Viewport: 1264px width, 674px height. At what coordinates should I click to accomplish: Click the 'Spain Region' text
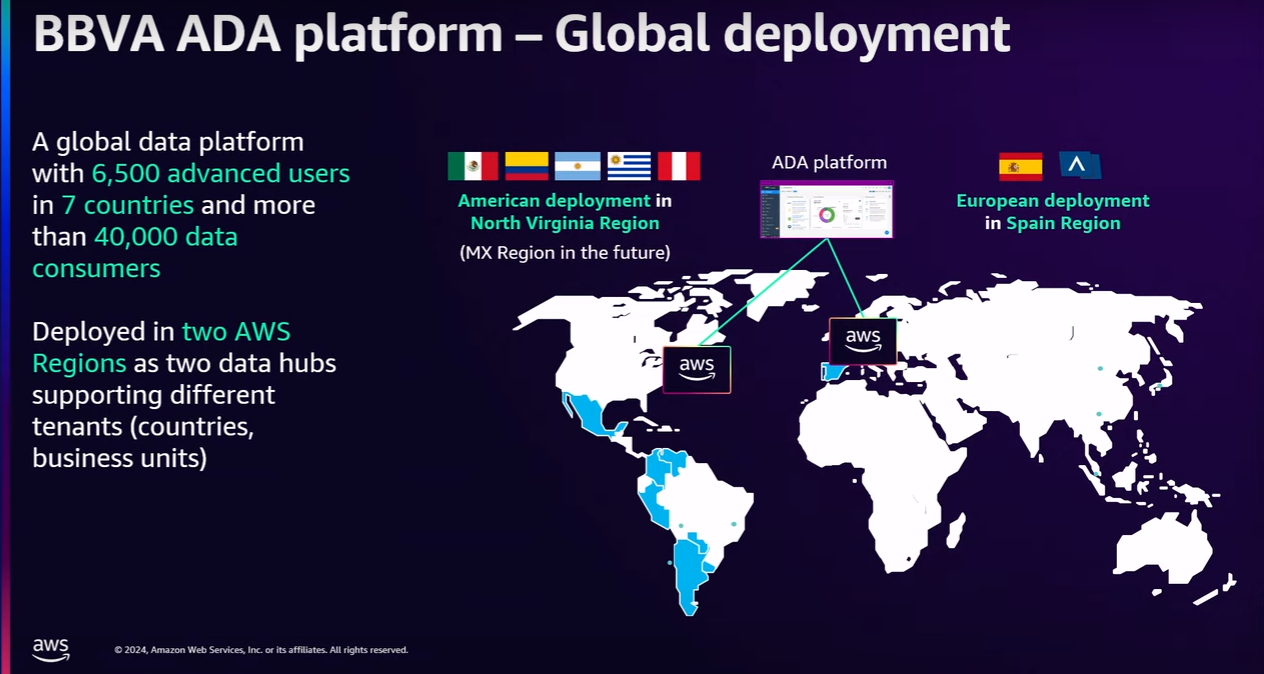(1063, 223)
